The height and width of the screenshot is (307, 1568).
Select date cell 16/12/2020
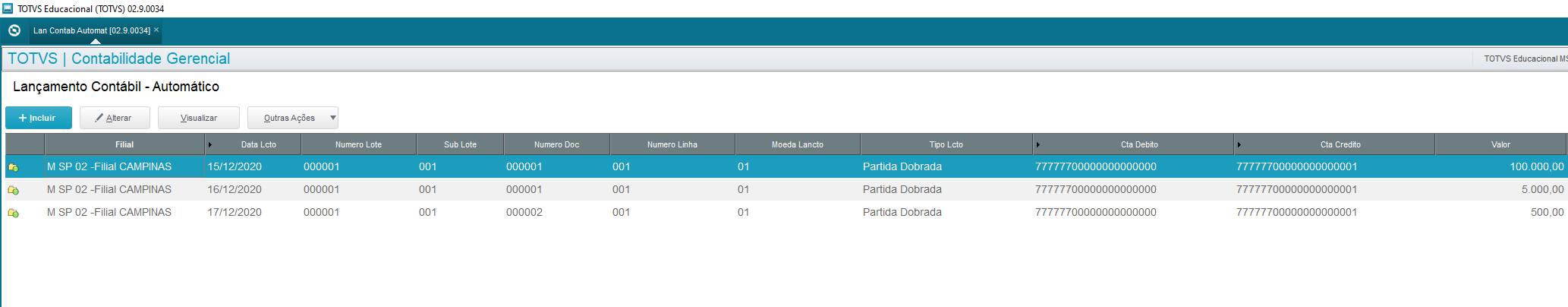click(235, 189)
